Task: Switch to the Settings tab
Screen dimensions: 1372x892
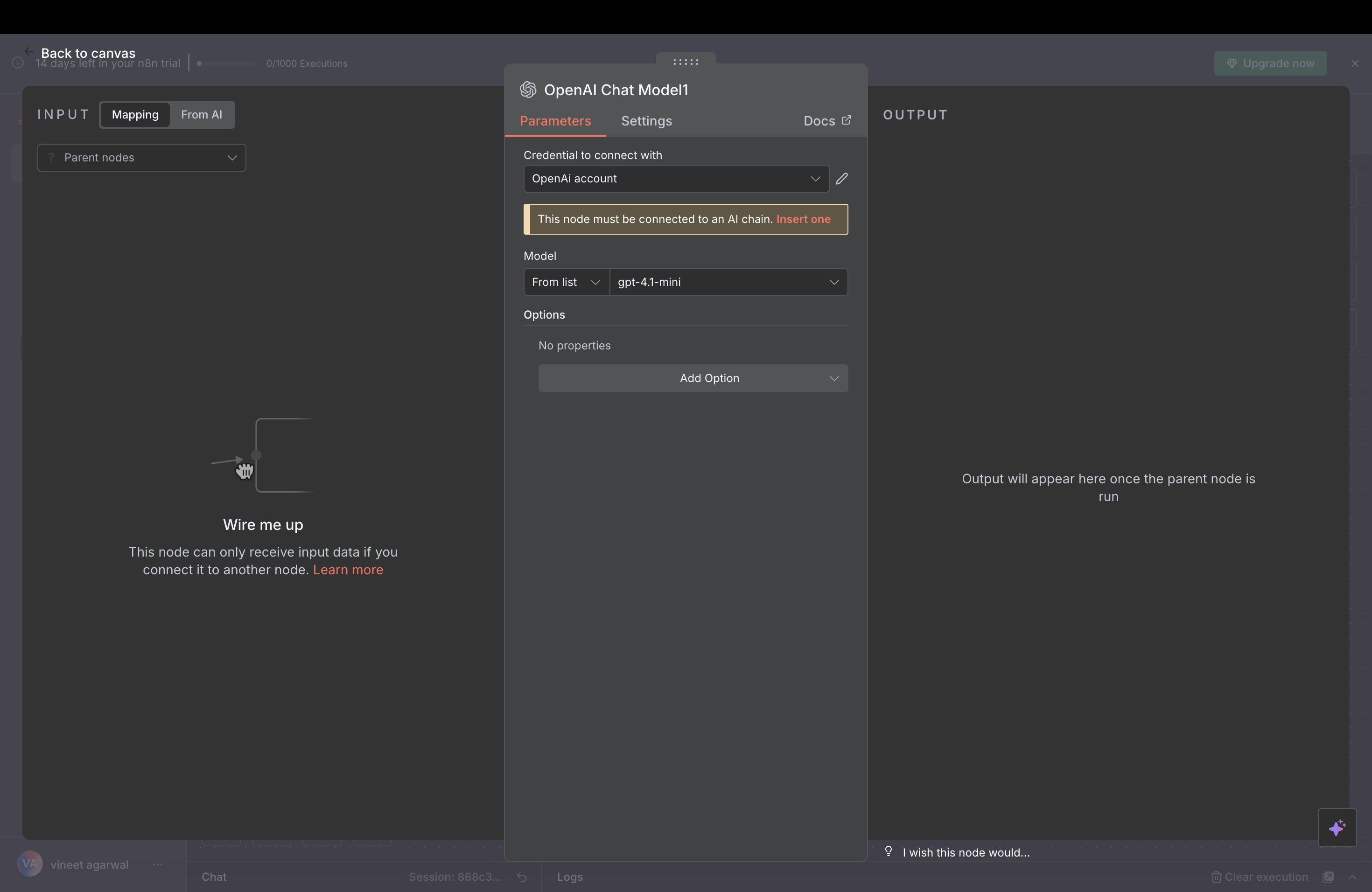Action: (646, 121)
